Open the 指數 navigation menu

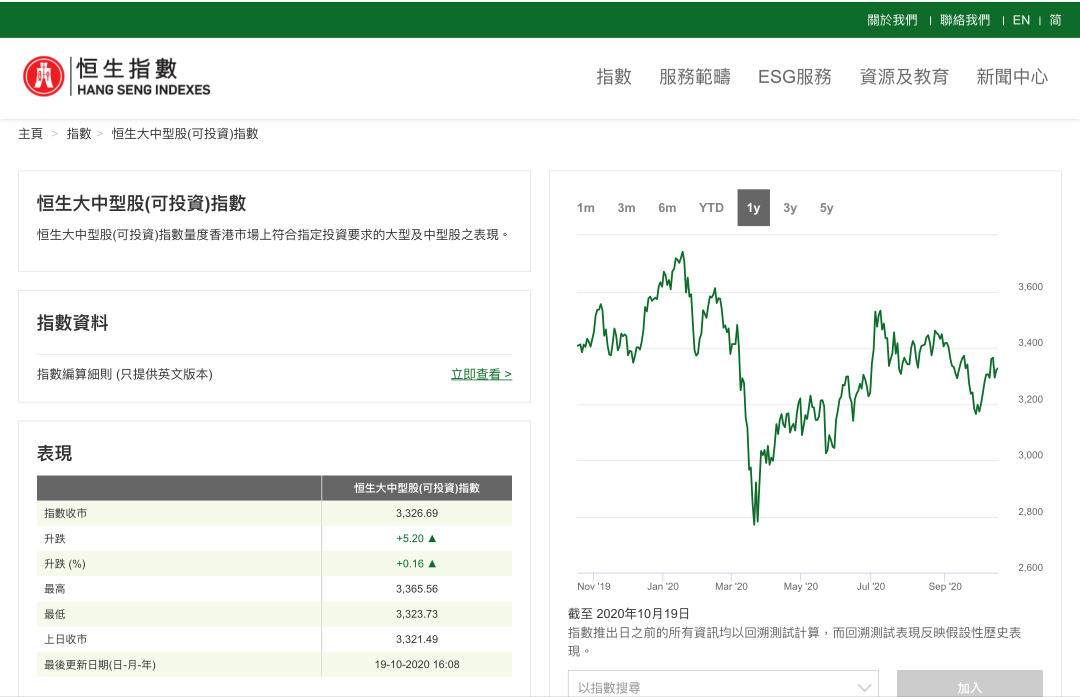click(614, 77)
